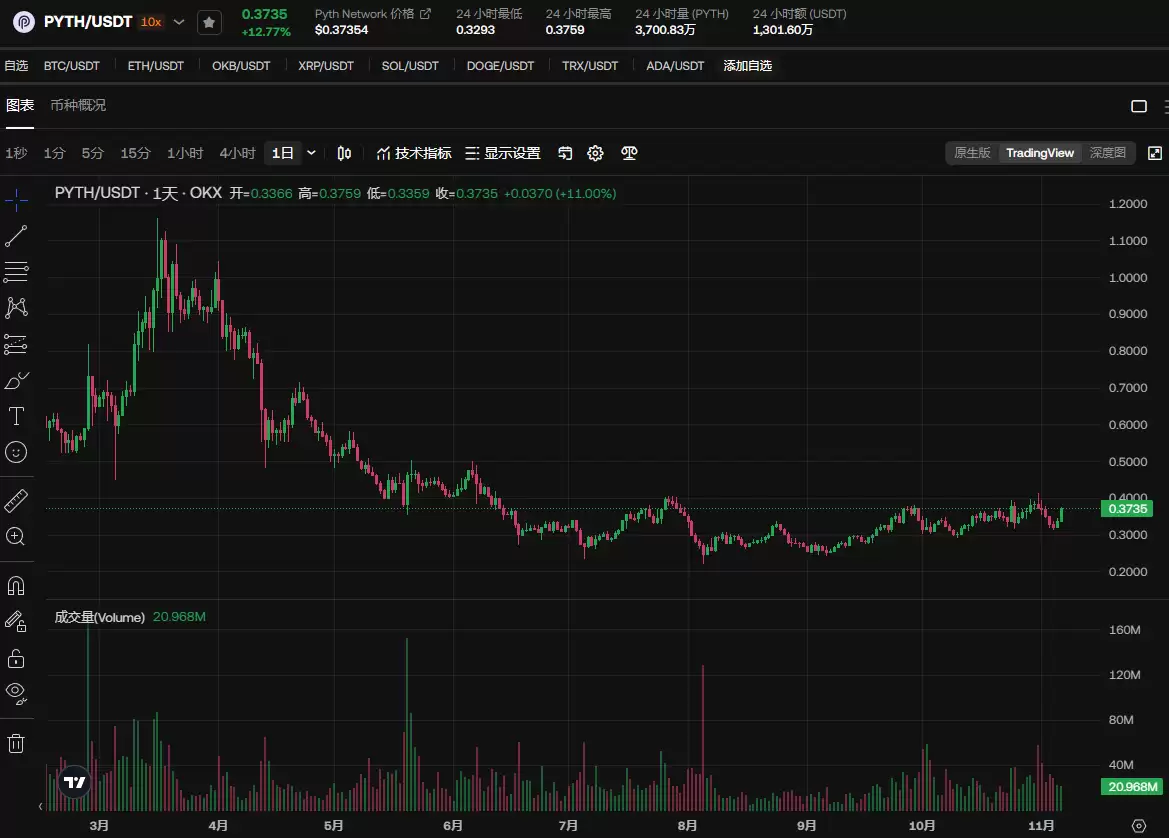This screenshot has height=838, width=1169.
Task: Open the candlestick chart style selector
Action: [343, 153]
